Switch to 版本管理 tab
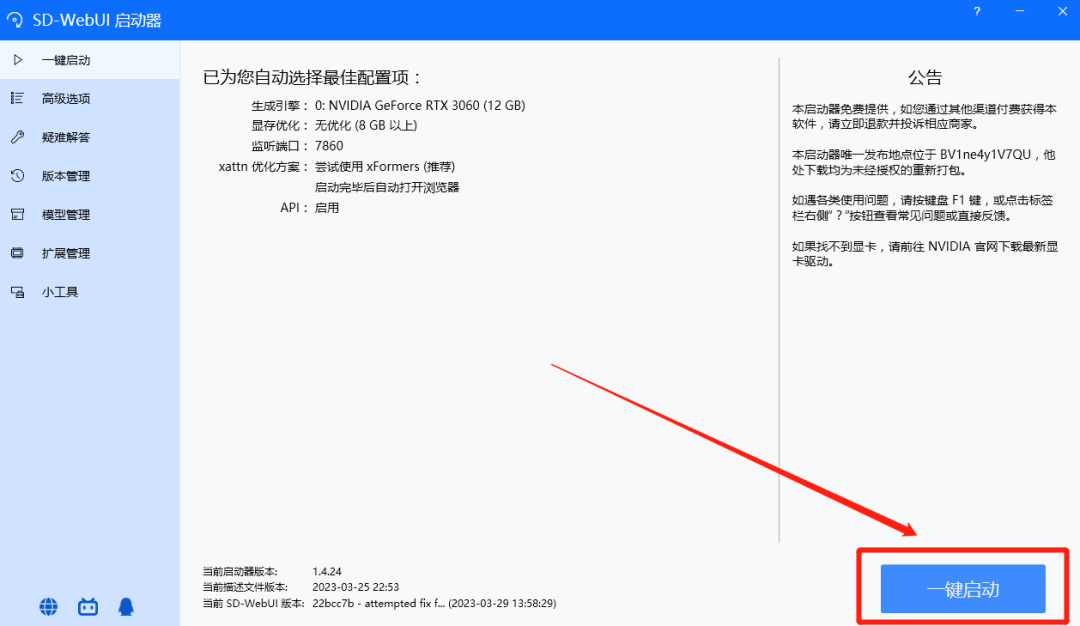 pyautogui.click(x=90, y=176)
